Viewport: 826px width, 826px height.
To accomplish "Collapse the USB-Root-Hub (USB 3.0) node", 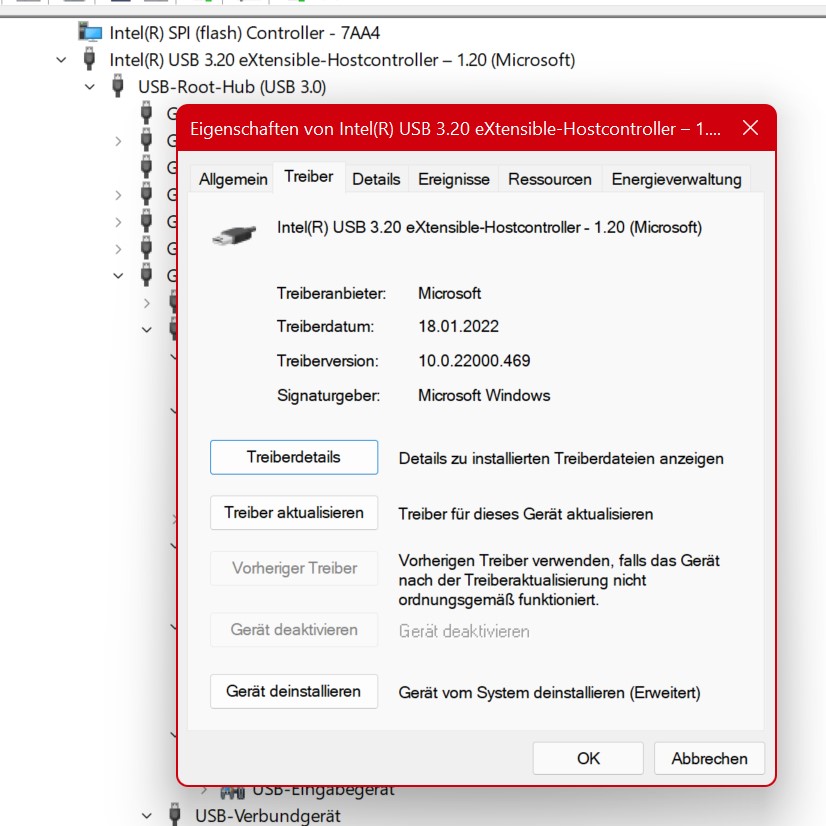I will (x=90, y=87).
